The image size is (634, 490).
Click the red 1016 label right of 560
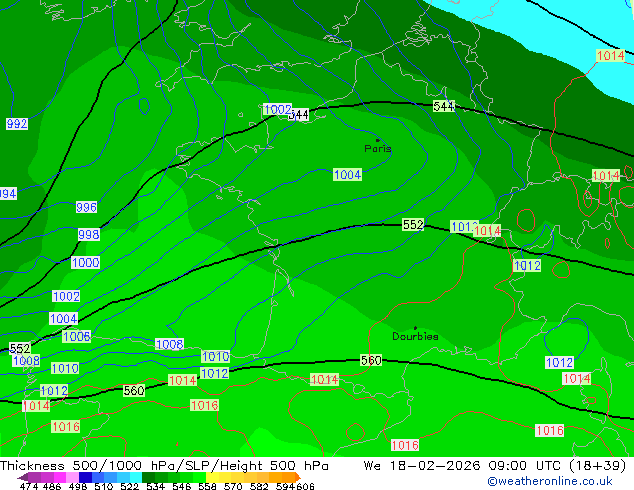coord(204,405)
